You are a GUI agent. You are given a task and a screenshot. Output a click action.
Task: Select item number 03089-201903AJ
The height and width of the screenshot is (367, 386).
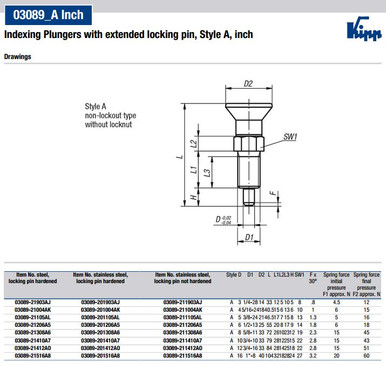[x=100, y=302]
